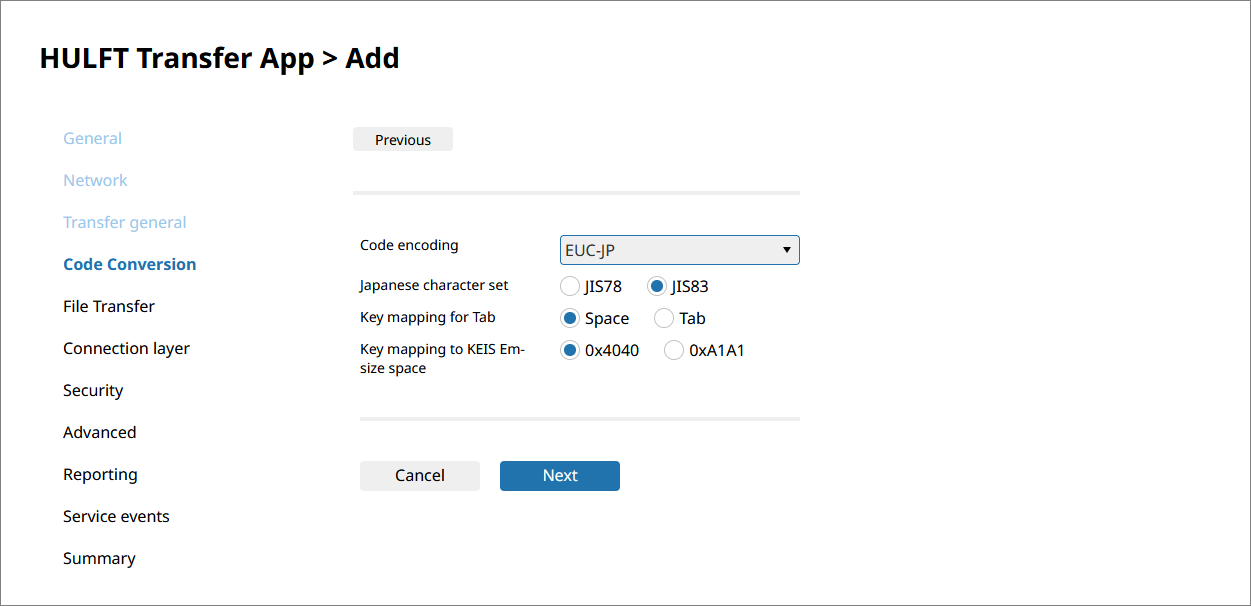Switch to the File Transfer step
The height and width of the screenshot is (606, 1251).
coord(109,307)
